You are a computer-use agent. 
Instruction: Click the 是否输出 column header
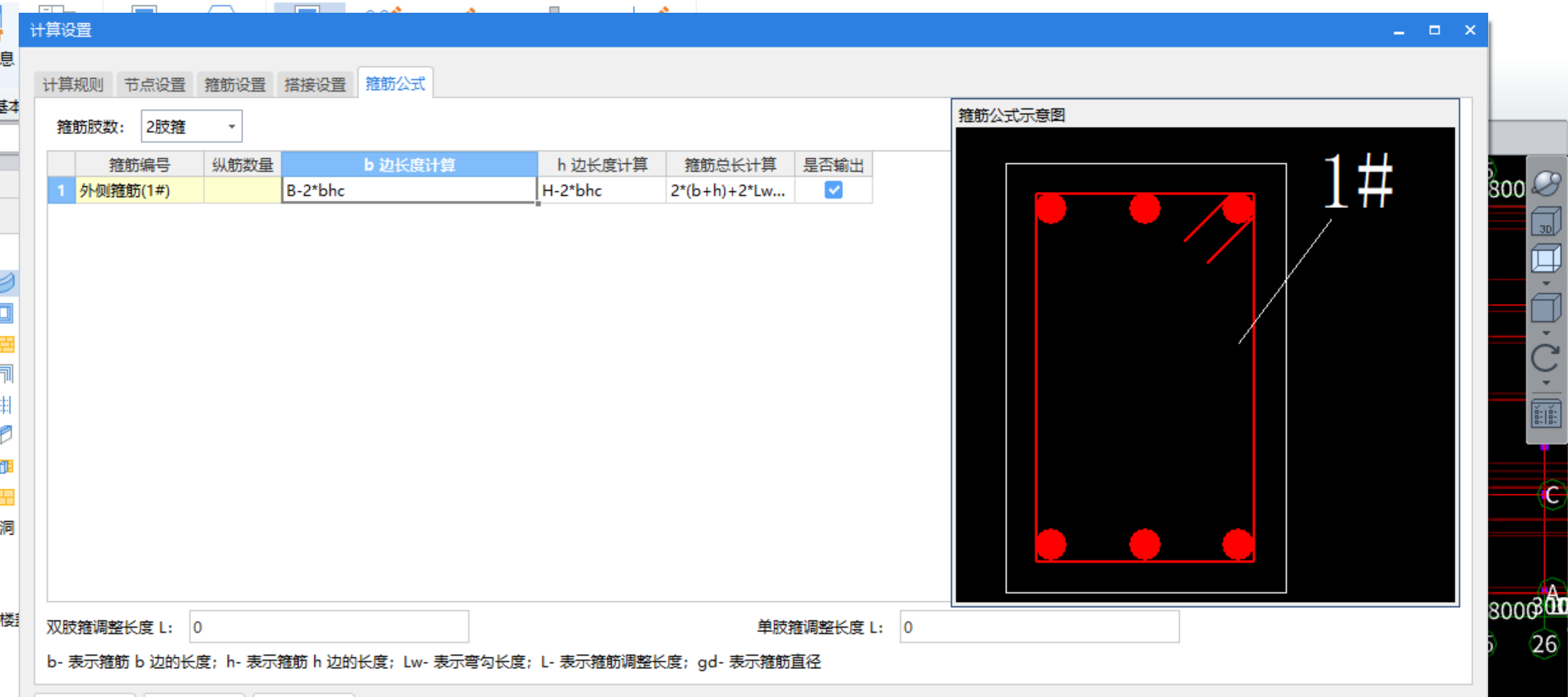(833, 165)
